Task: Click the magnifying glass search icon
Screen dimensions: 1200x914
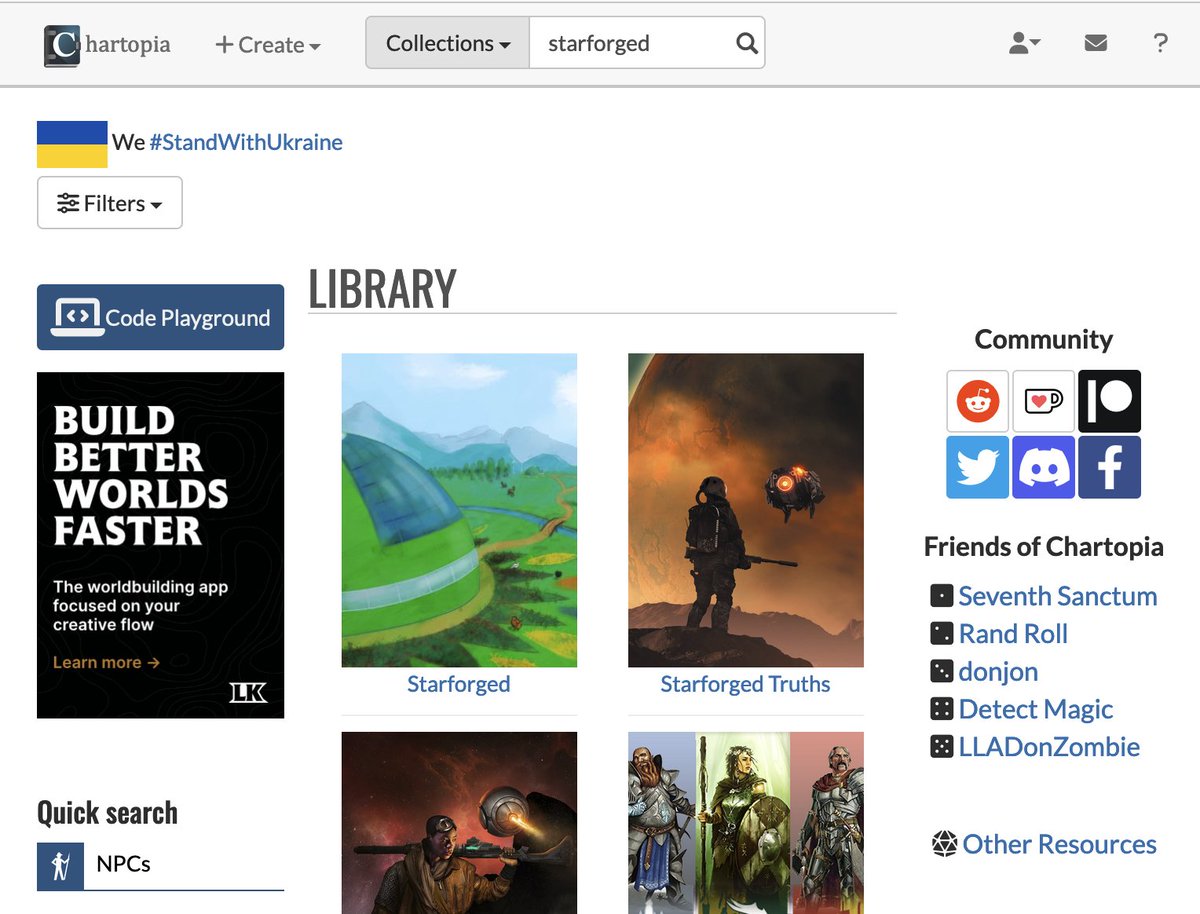Action: [747, 43]
